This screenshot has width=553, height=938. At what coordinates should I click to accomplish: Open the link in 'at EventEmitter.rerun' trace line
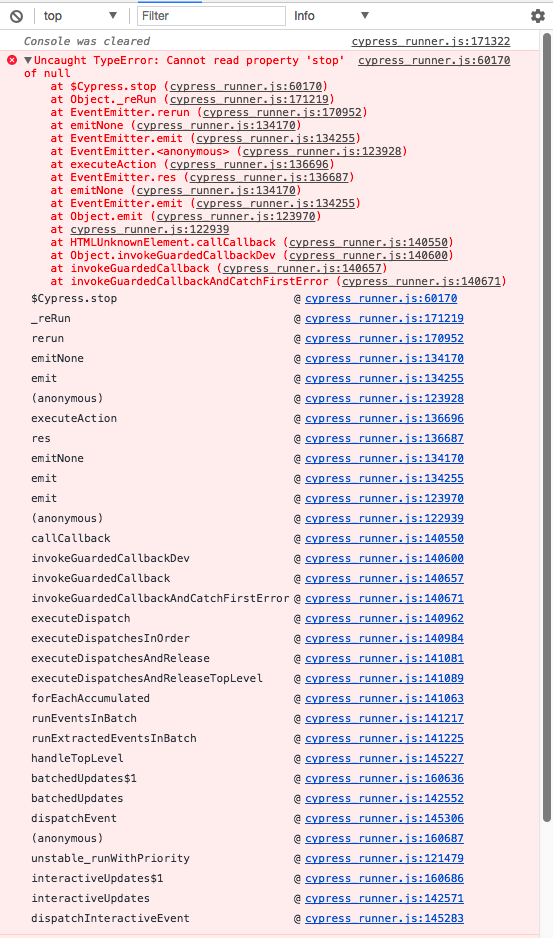pyautogui.click(x=282, y=112)
